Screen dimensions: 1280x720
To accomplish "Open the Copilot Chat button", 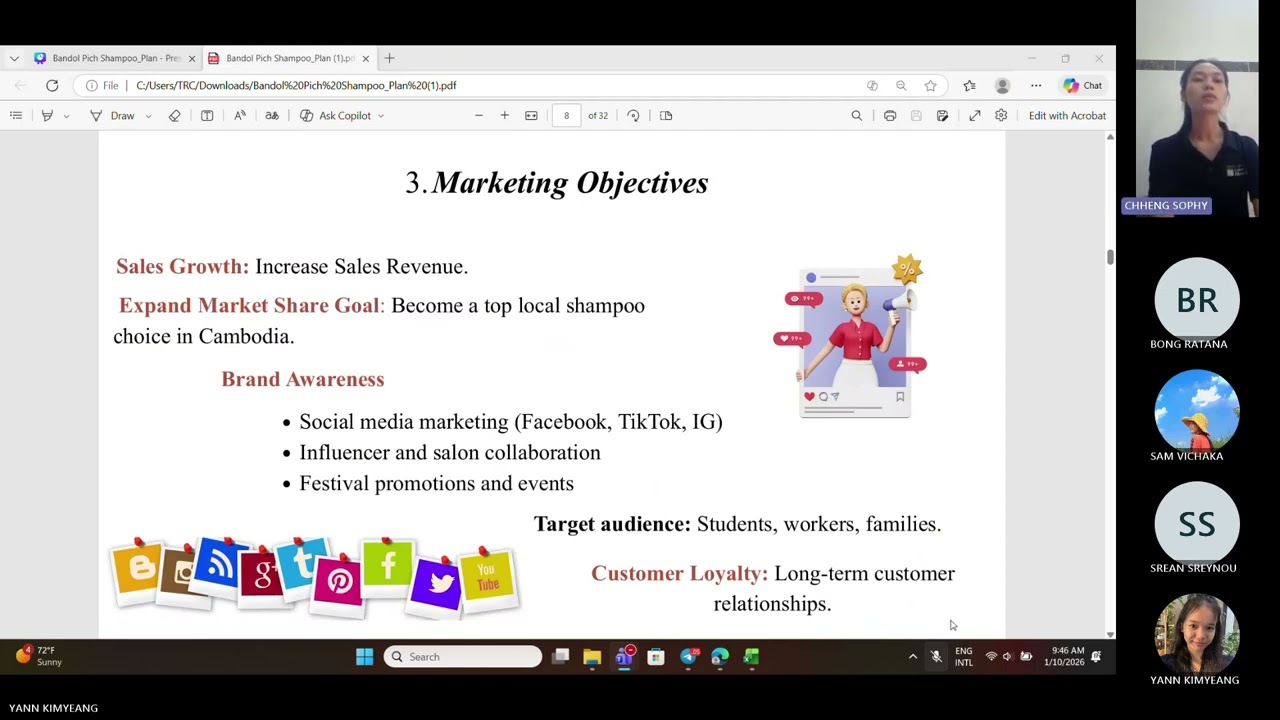I will tap(1083, 86).
